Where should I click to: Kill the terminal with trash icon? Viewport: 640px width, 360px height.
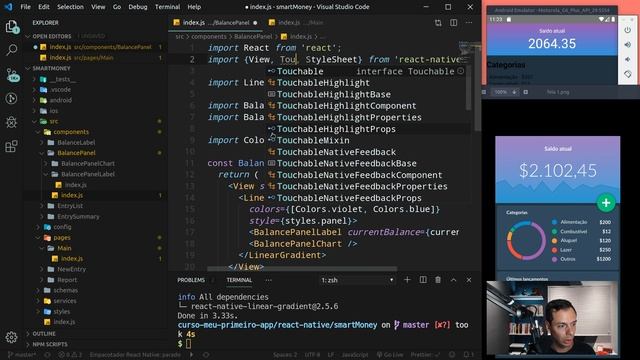point(438,280)
